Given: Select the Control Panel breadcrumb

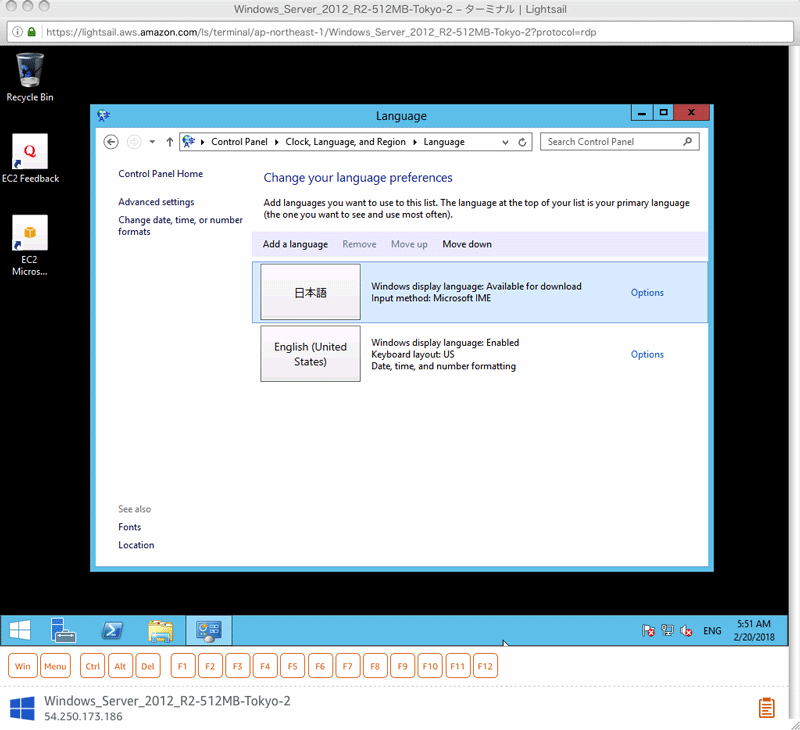Looking at the screenshot, I should point(239,142).
